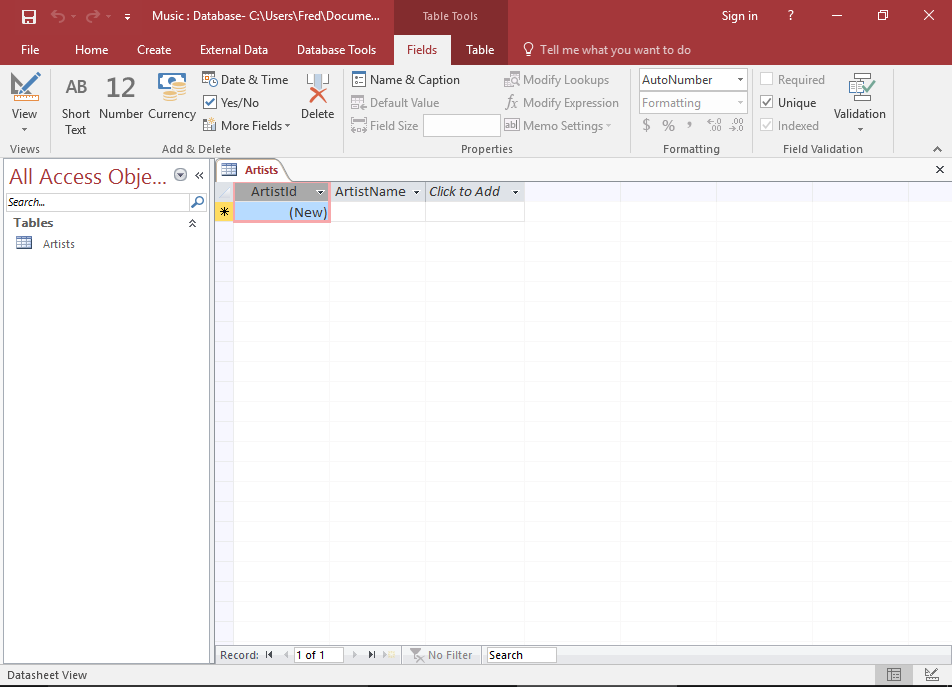Open Help question mark
The width and height of the screenshot is (952, 687).
tap(790, 16)
